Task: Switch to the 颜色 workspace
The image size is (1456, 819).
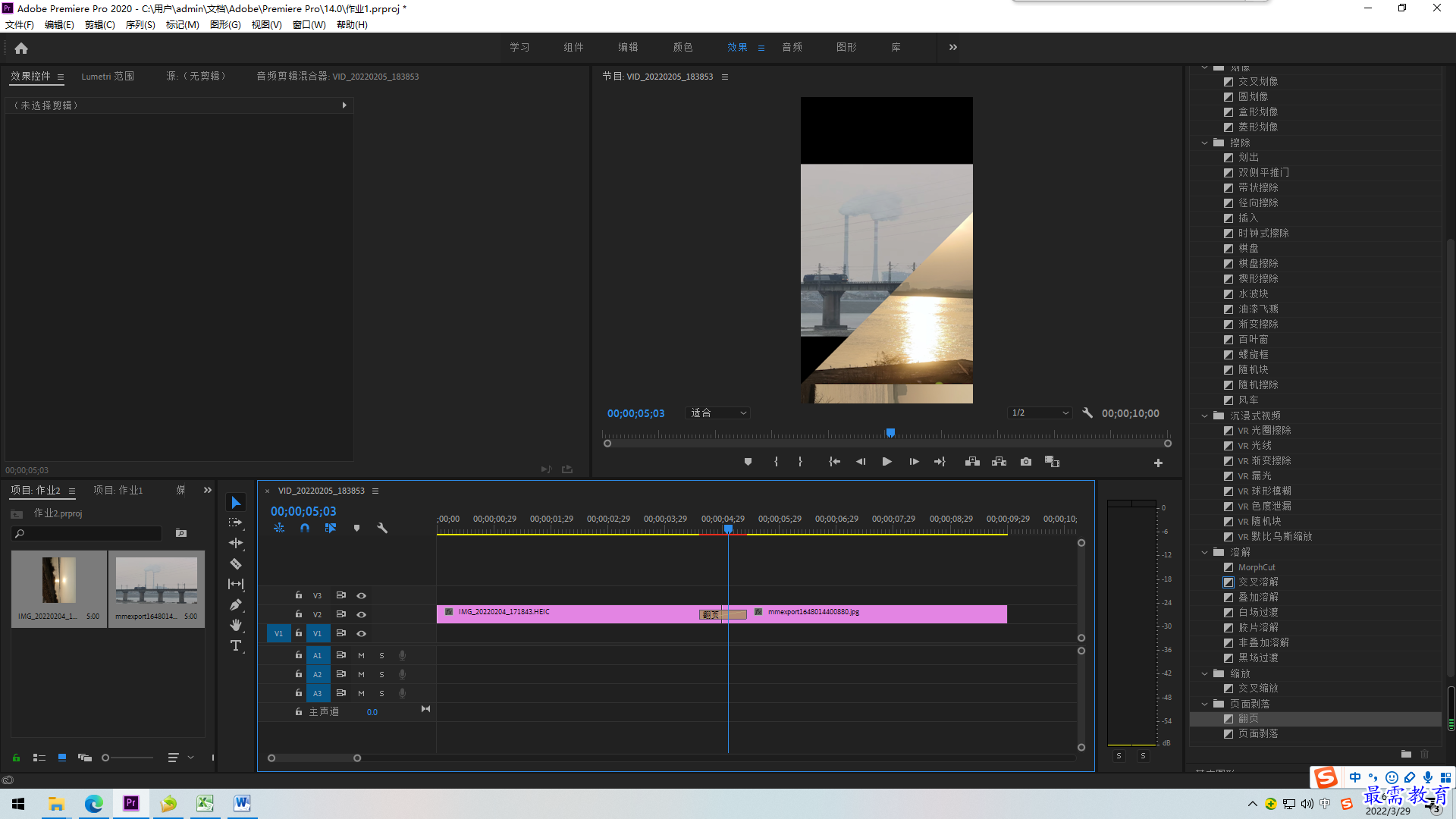Action: [x=682, y=47]
